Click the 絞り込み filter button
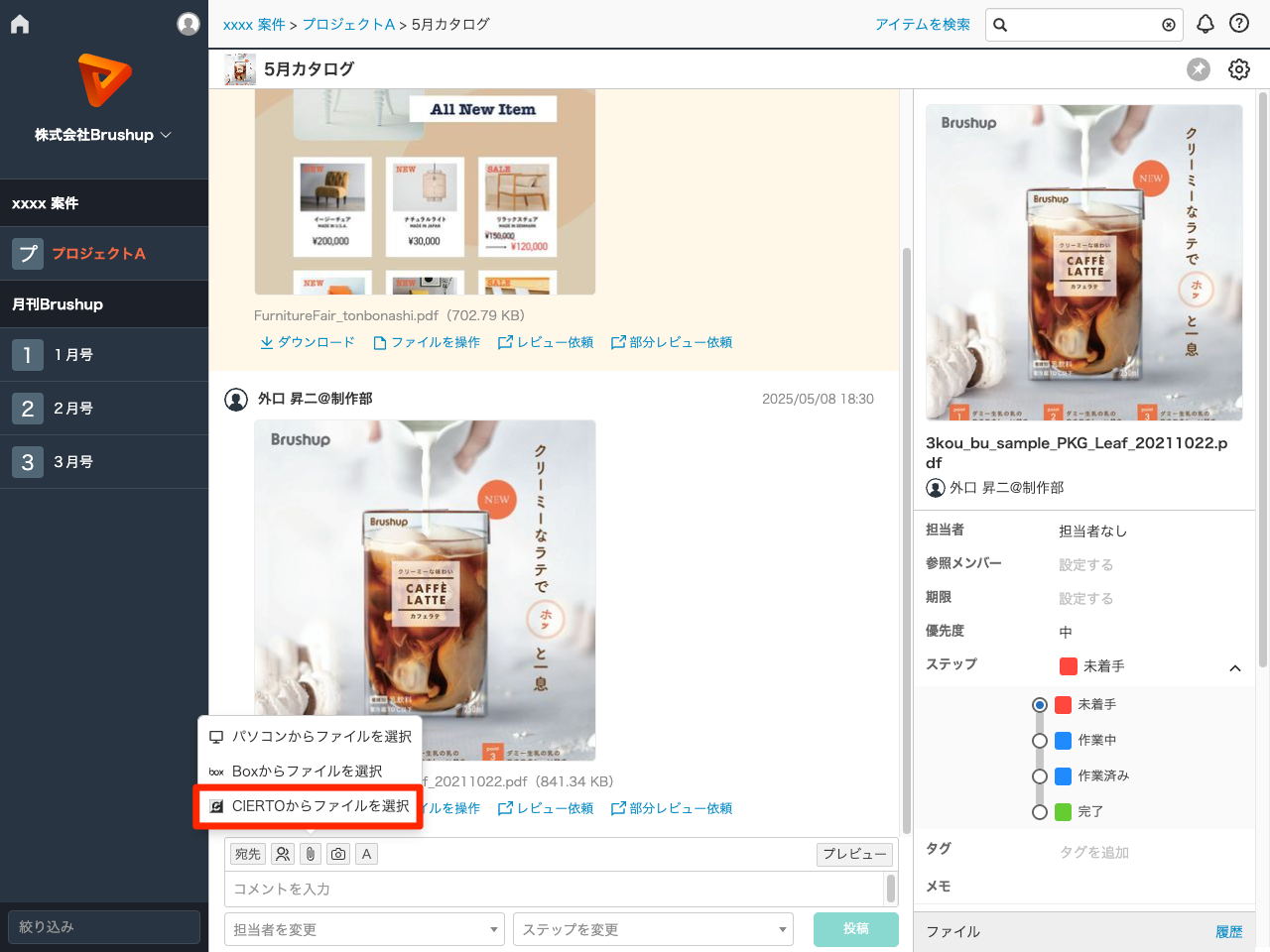This screenshot has width=1270, height=952. pyautogui.click(x=104, y=927)
